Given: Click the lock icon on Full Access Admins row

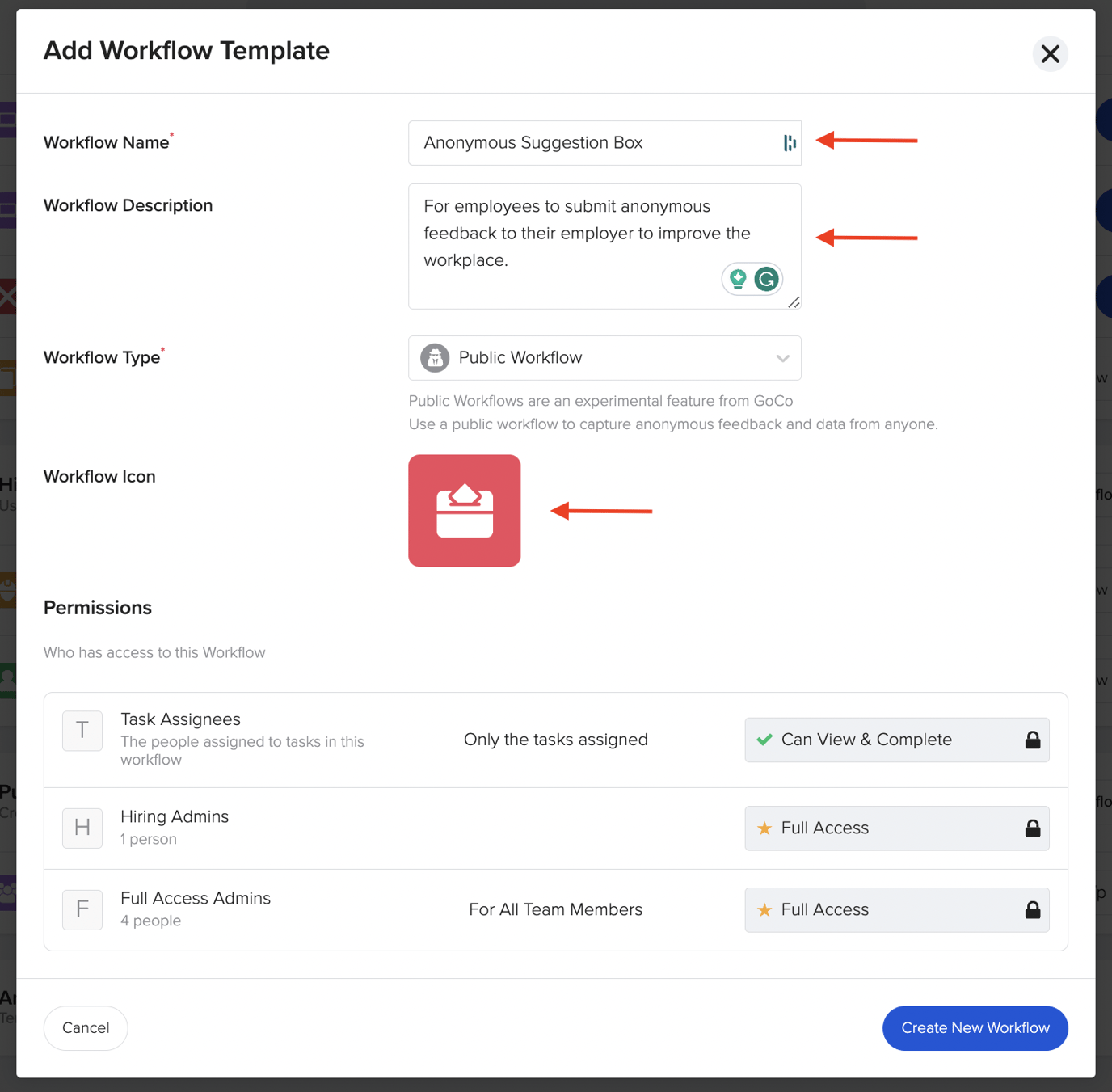Looking at the screenshot, I should point(1032,909).
